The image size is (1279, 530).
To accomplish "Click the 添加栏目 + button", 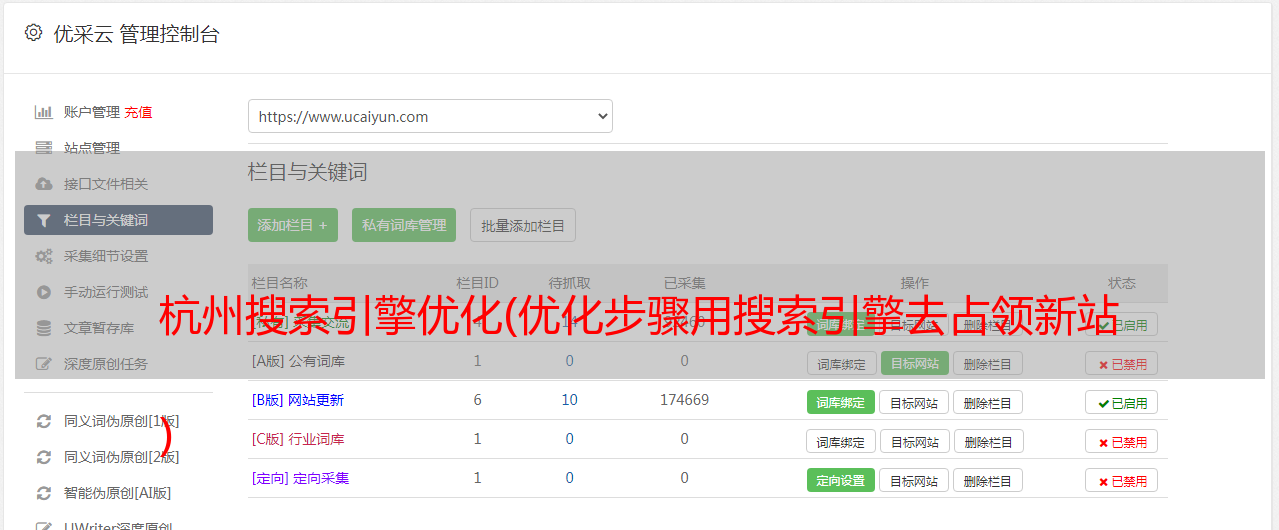I will 293,225.
